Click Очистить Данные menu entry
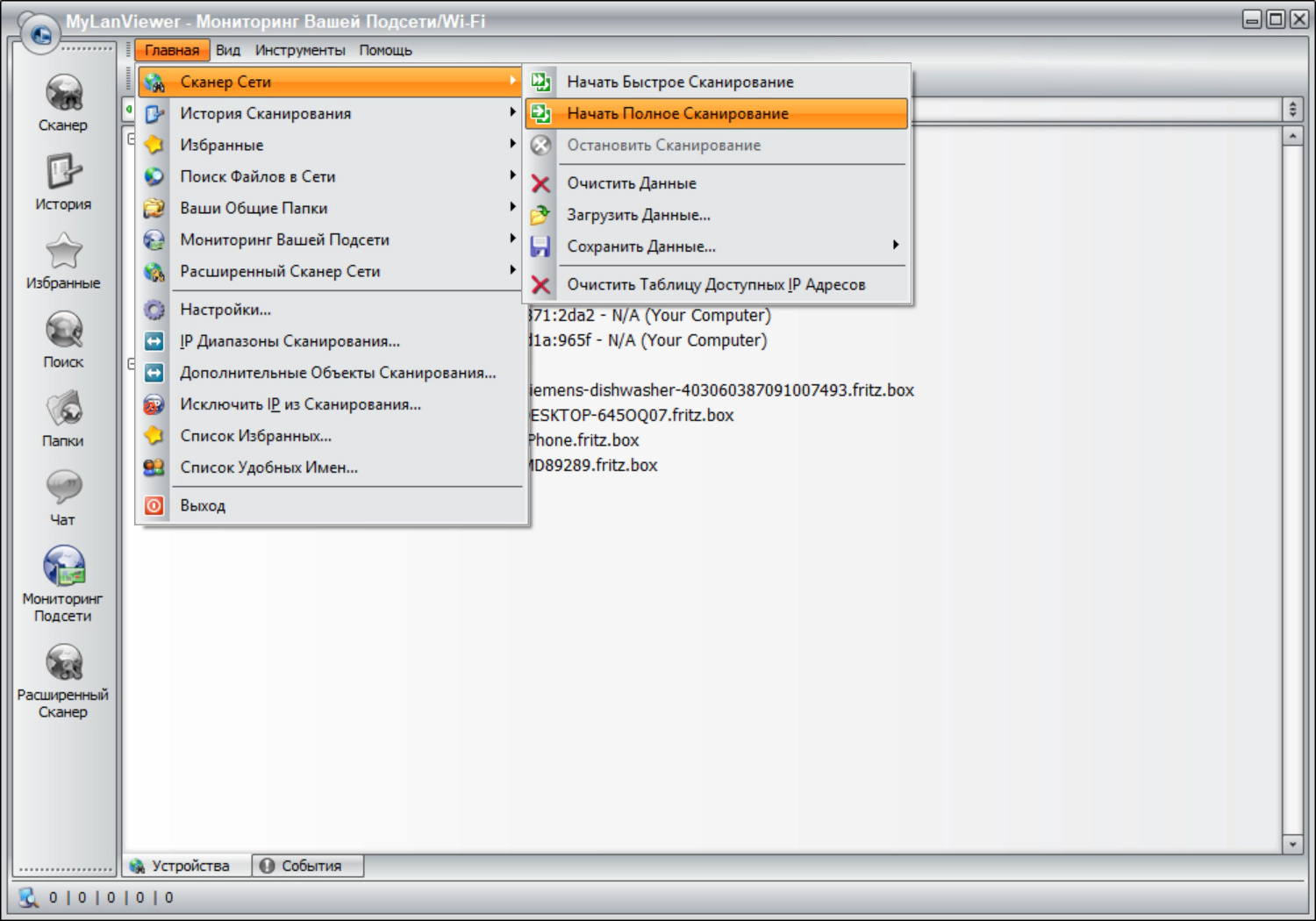Screen dimensions: 1316x921 point(632,183)
